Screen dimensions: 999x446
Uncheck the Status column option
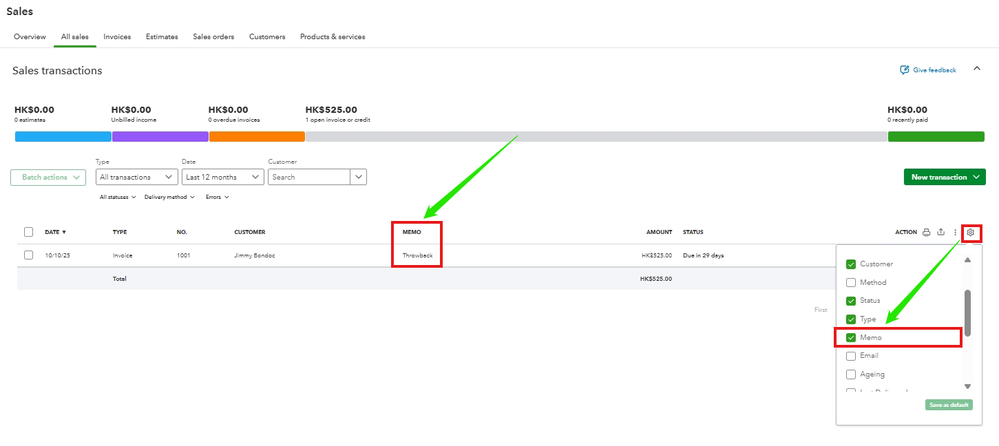tap(851, 301)
